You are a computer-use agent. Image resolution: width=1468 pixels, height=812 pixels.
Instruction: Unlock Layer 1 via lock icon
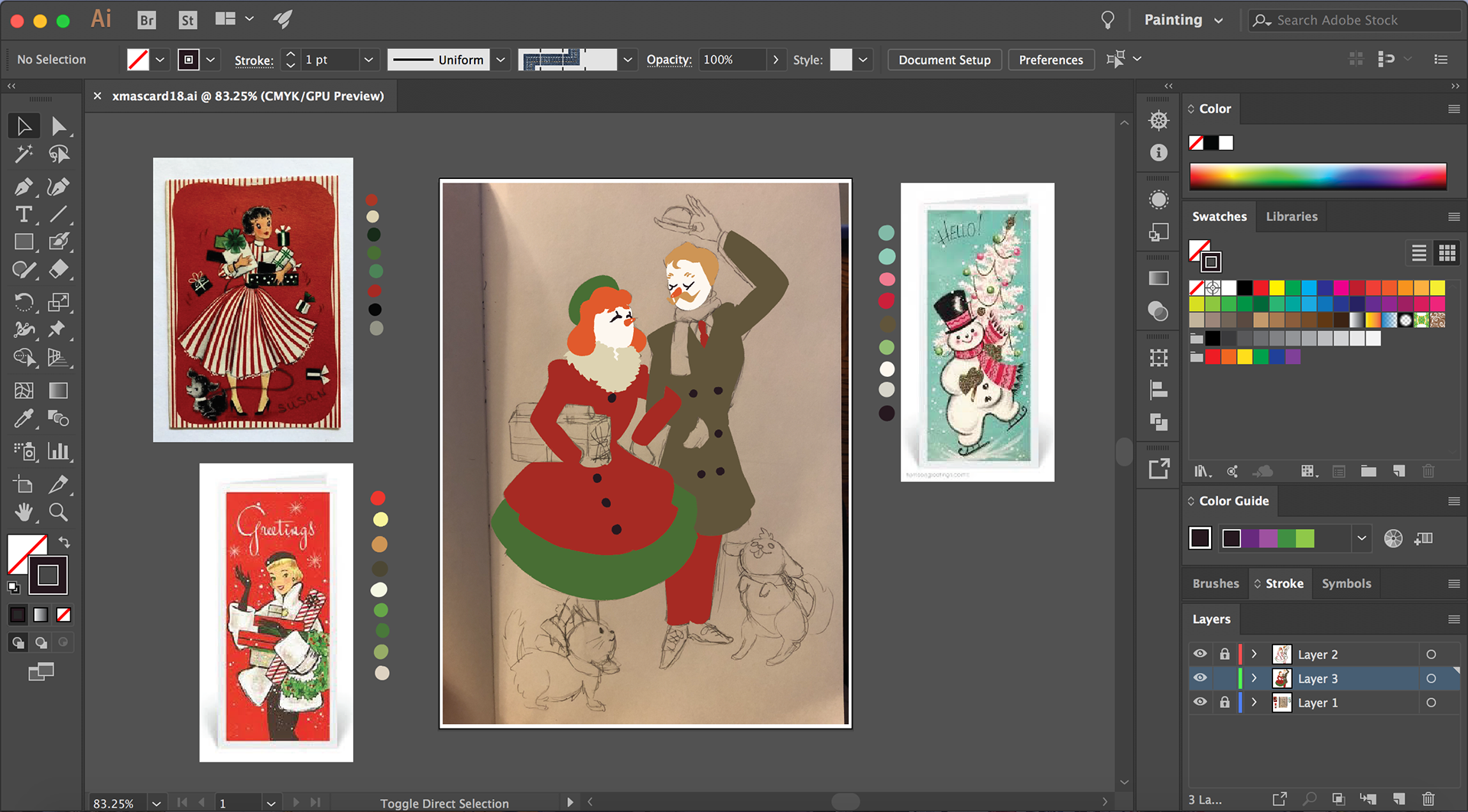click(x=1224, y=702)
